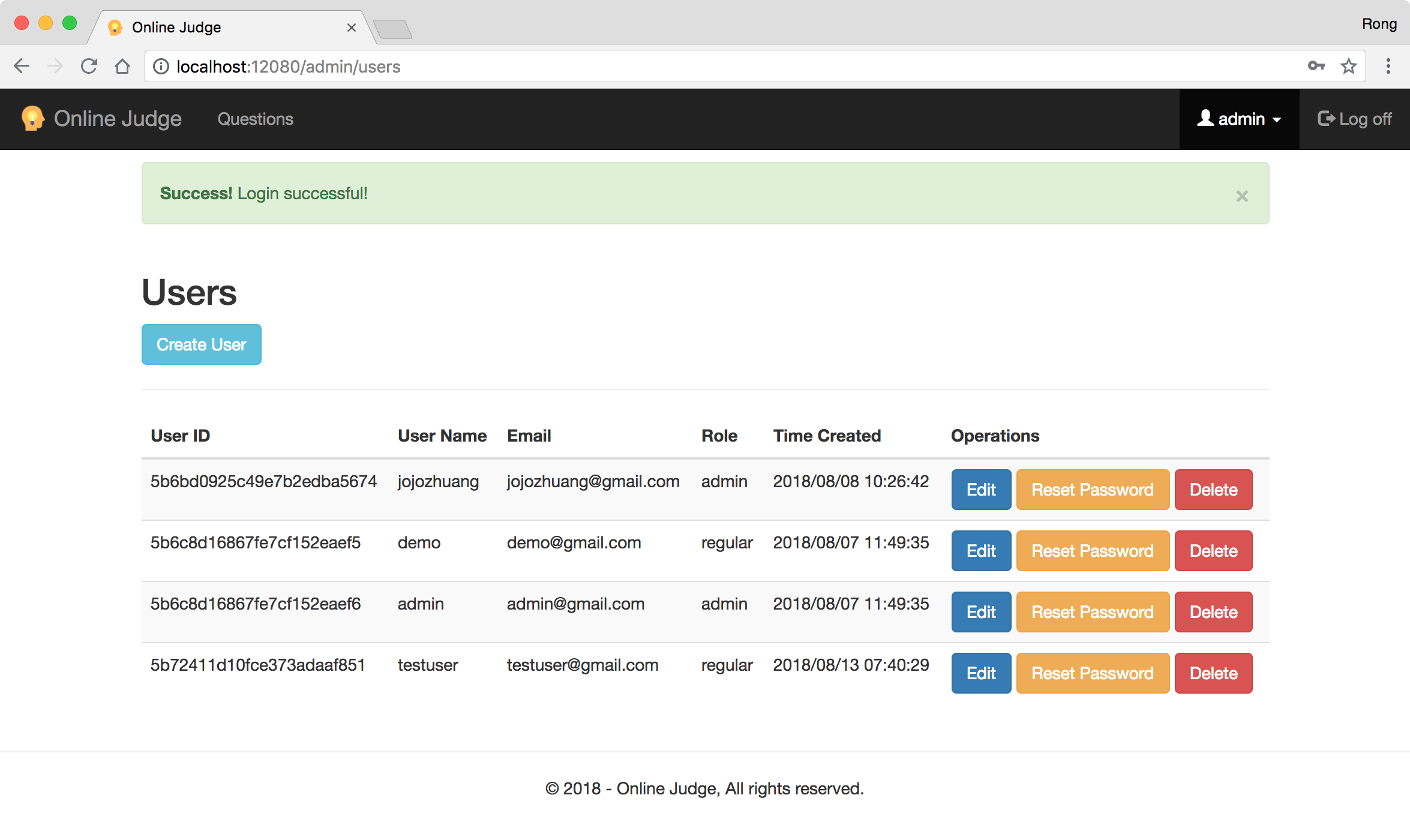Bookmark this page with the star icon
1410x840 pixels.
pos(1348,66)
